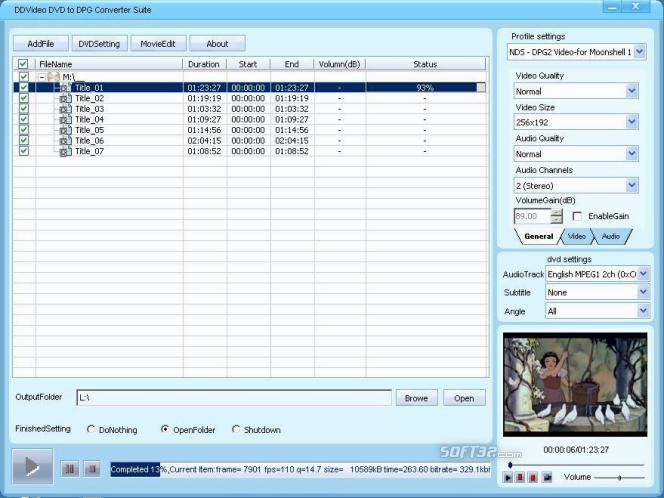Switch to the Audio tab
This screenshot has height=498, width=664.
(611, 236)
